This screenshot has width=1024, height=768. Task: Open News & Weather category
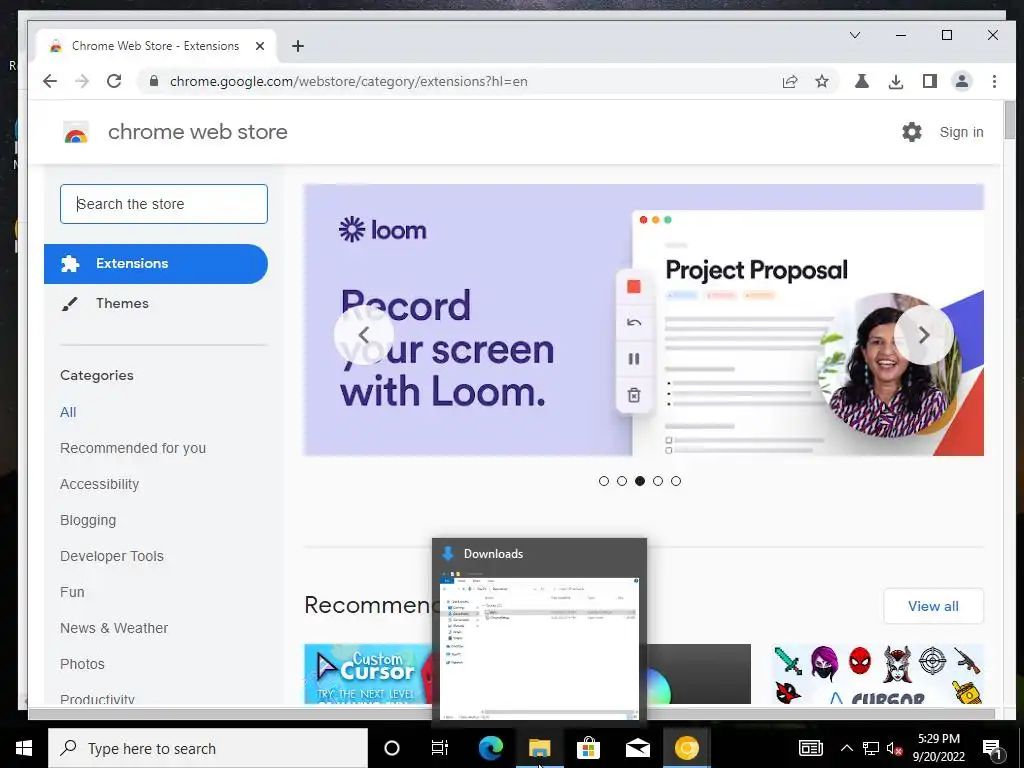(x=114, y=628)
